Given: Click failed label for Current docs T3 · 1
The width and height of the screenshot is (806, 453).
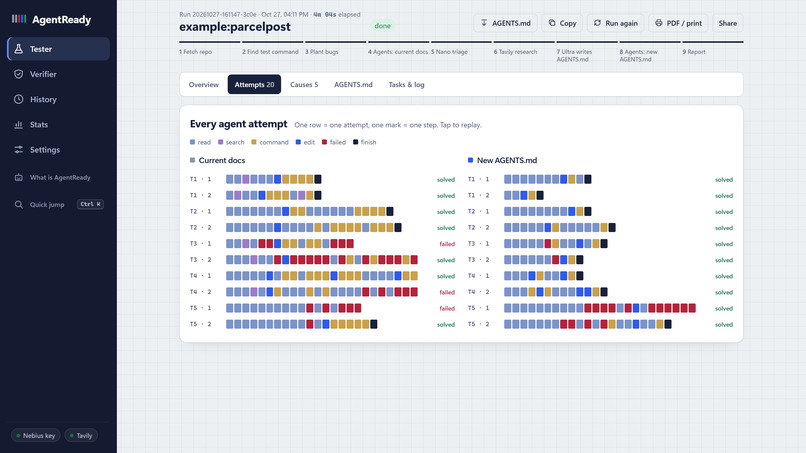Looking at the screenshot, I should click(x=447, y=244).
